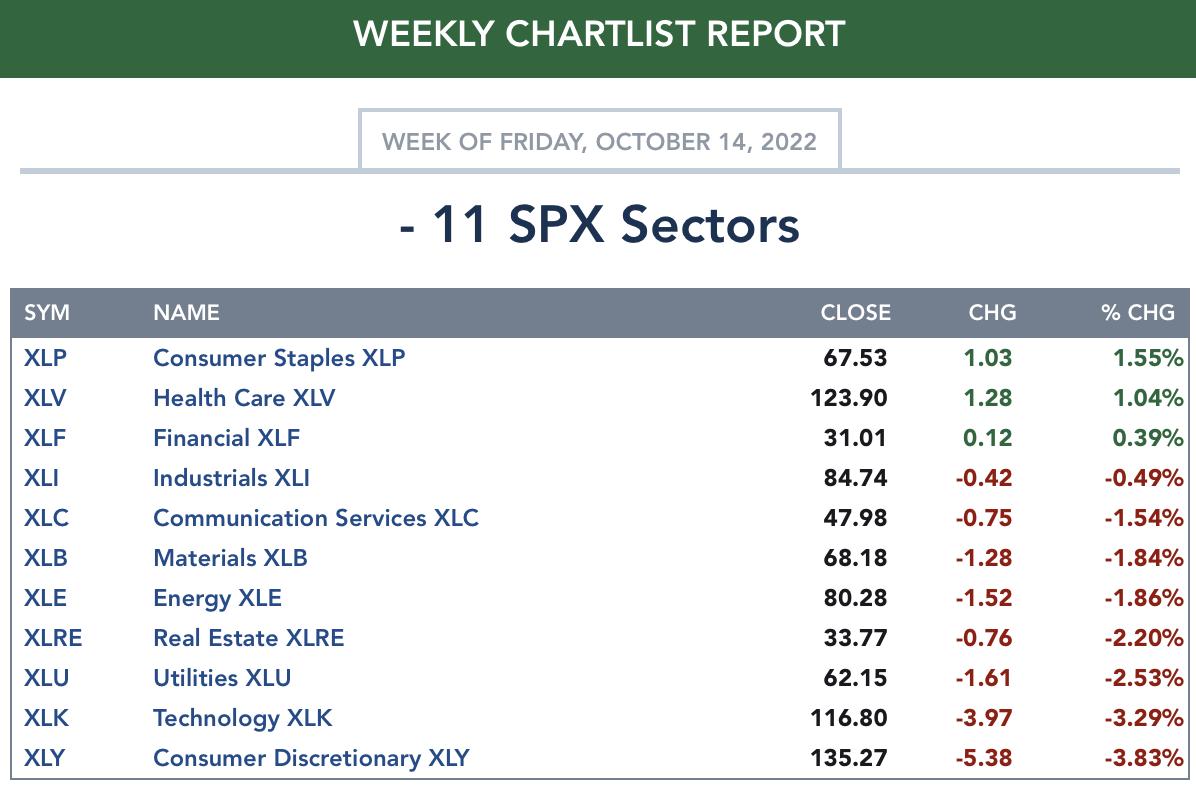The width and height of the screenshot is (1196, 786).
Task: Sort by CHG column header
Action: [992, 312]
